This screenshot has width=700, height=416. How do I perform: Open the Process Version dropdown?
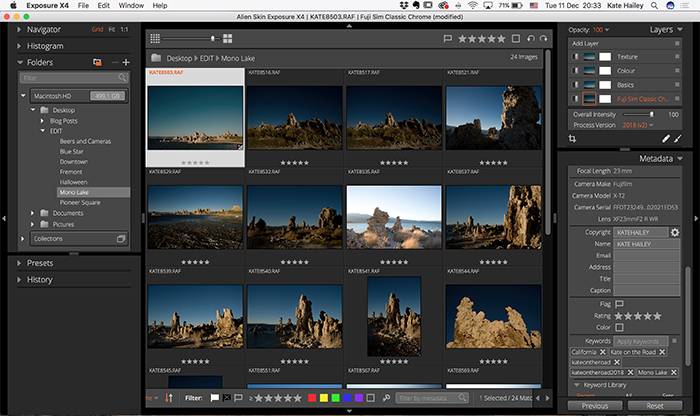tap(638, 125)
